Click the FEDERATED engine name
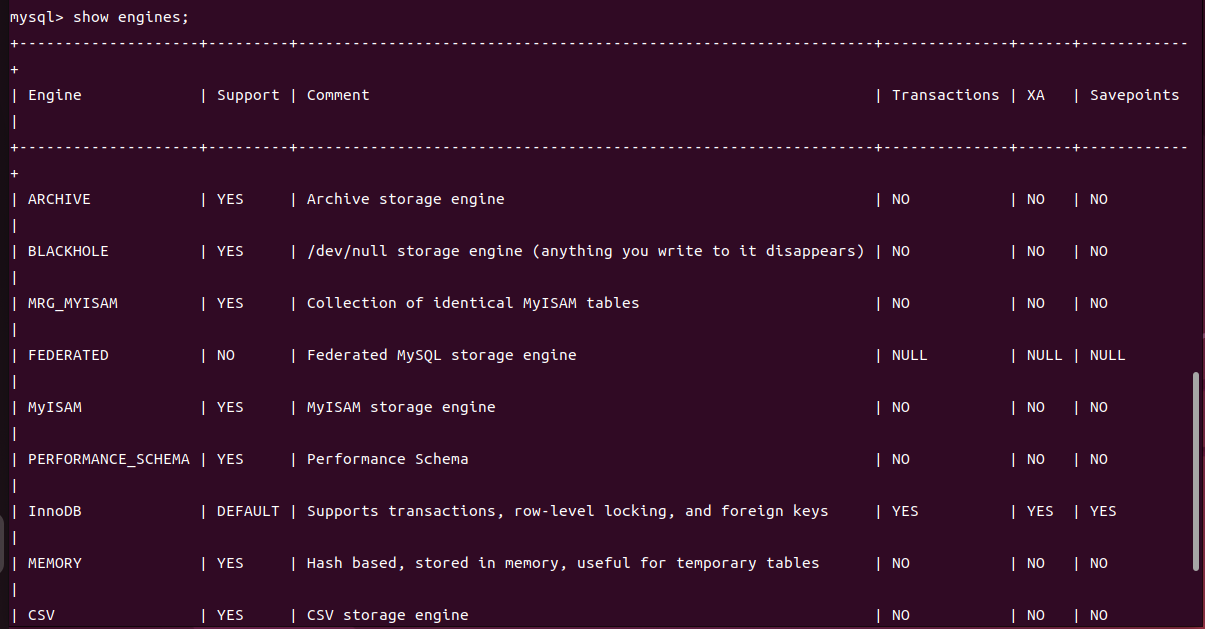 pos(68,355)
